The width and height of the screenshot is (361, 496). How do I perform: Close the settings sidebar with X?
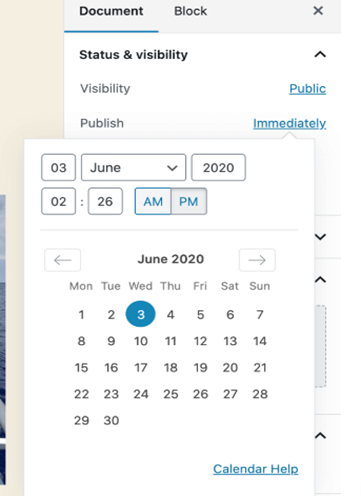point(318,11)
